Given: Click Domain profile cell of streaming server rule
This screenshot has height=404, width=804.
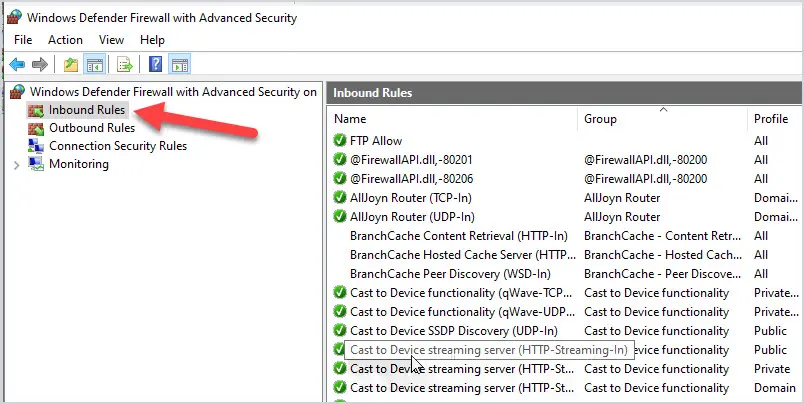Looking at the screenshot, I should [774, 387].
